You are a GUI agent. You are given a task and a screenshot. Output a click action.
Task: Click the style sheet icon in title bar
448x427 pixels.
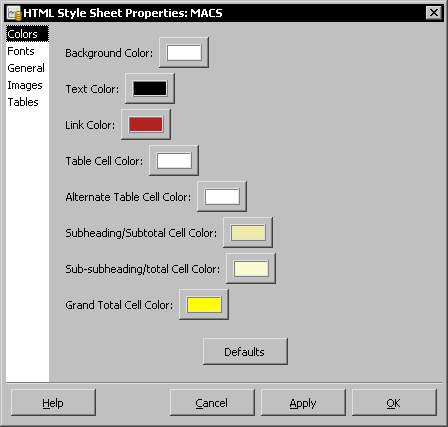(x=15, y=13)
